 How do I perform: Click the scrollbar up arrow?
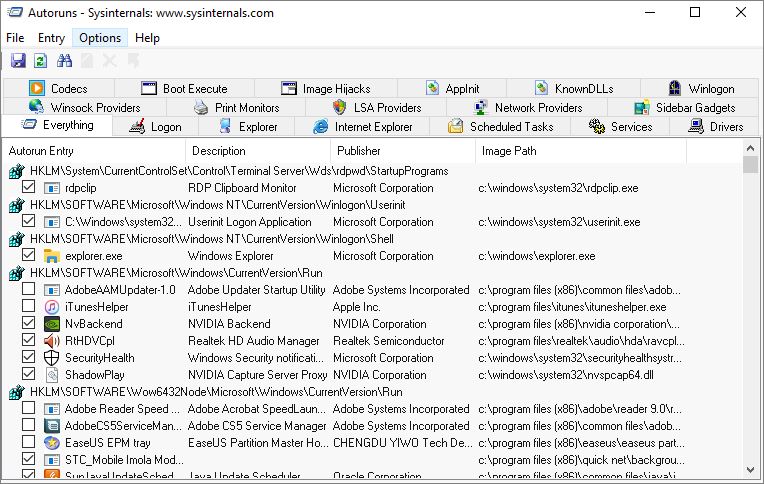[751, 147]
